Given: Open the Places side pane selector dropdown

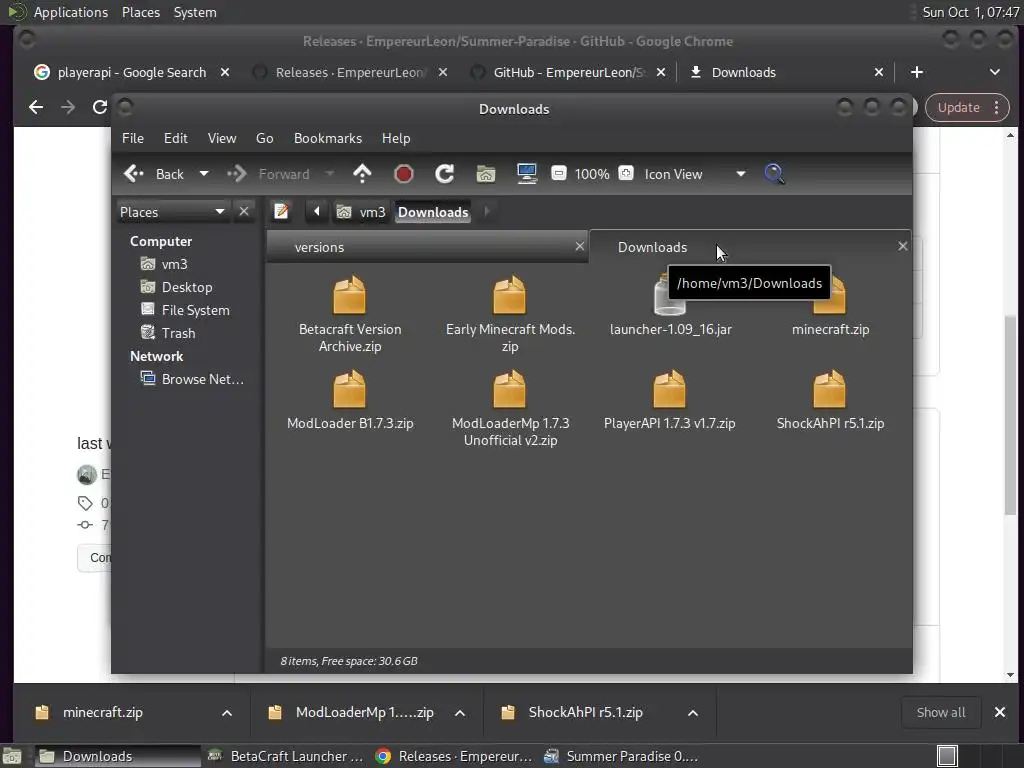Looking at the screenshot, I should pos(172,212).
